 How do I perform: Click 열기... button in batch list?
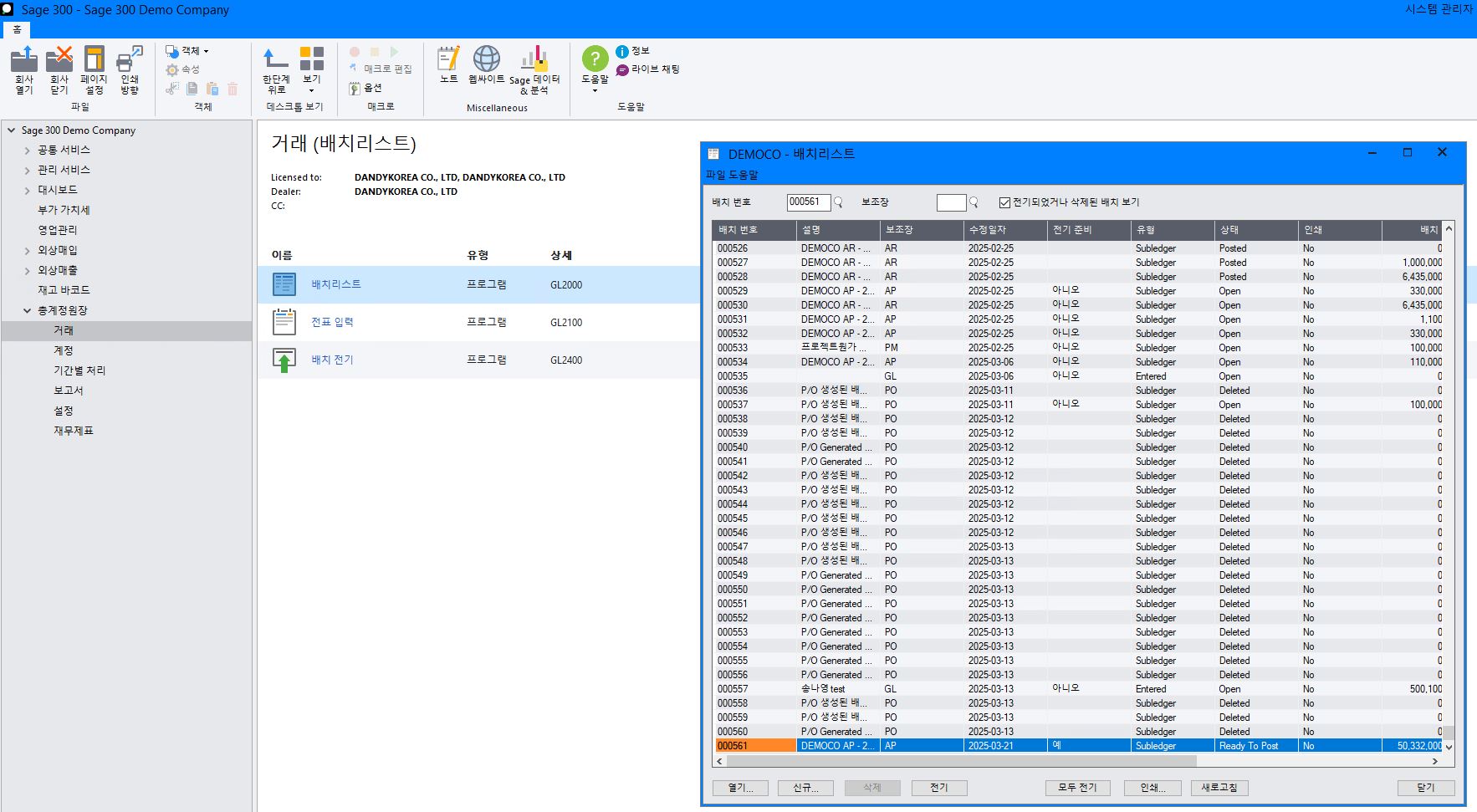[741, 788]
